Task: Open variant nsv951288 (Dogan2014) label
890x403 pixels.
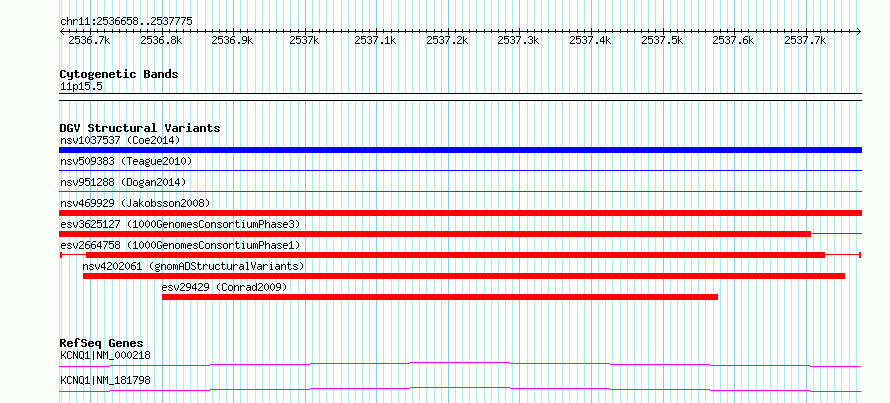Action: tap(123, 182)
